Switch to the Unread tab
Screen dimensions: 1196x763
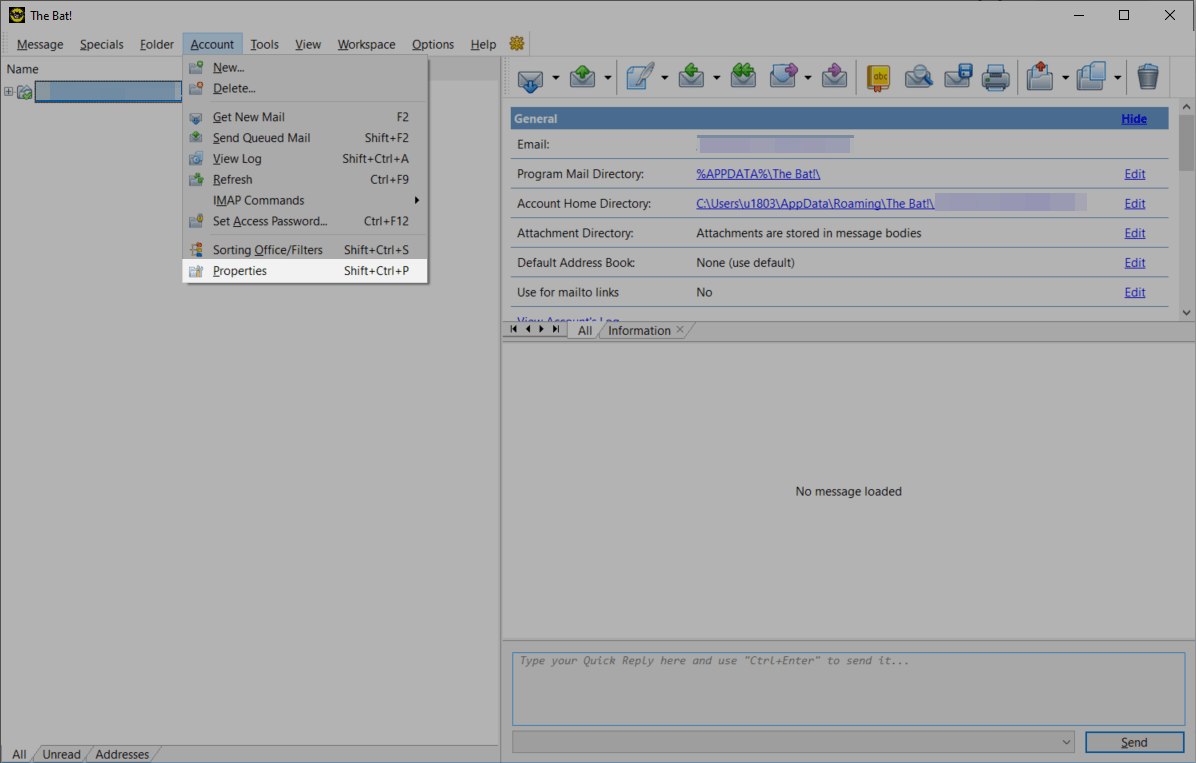(61, 754)
